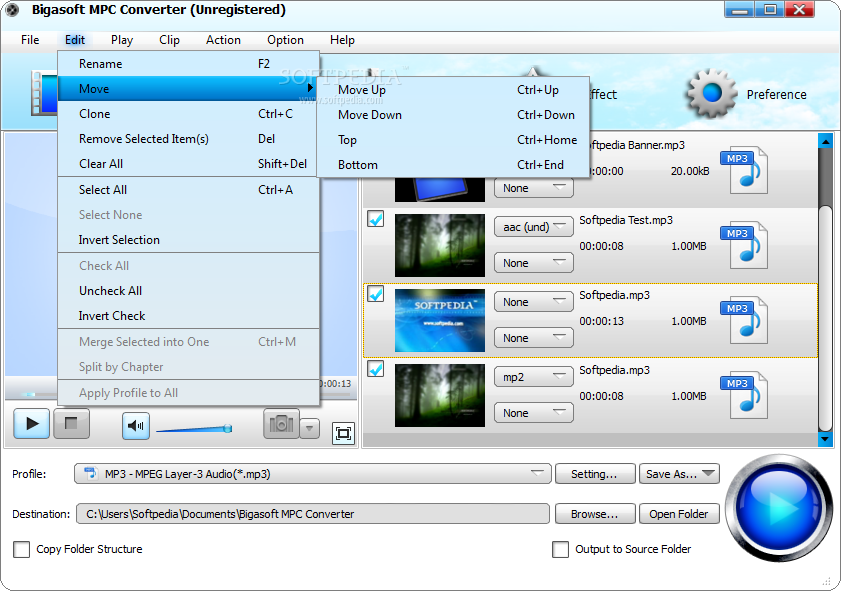This screenshot has width=841, height=591.
Task: Open the Help menu
Action: point(342,40)
